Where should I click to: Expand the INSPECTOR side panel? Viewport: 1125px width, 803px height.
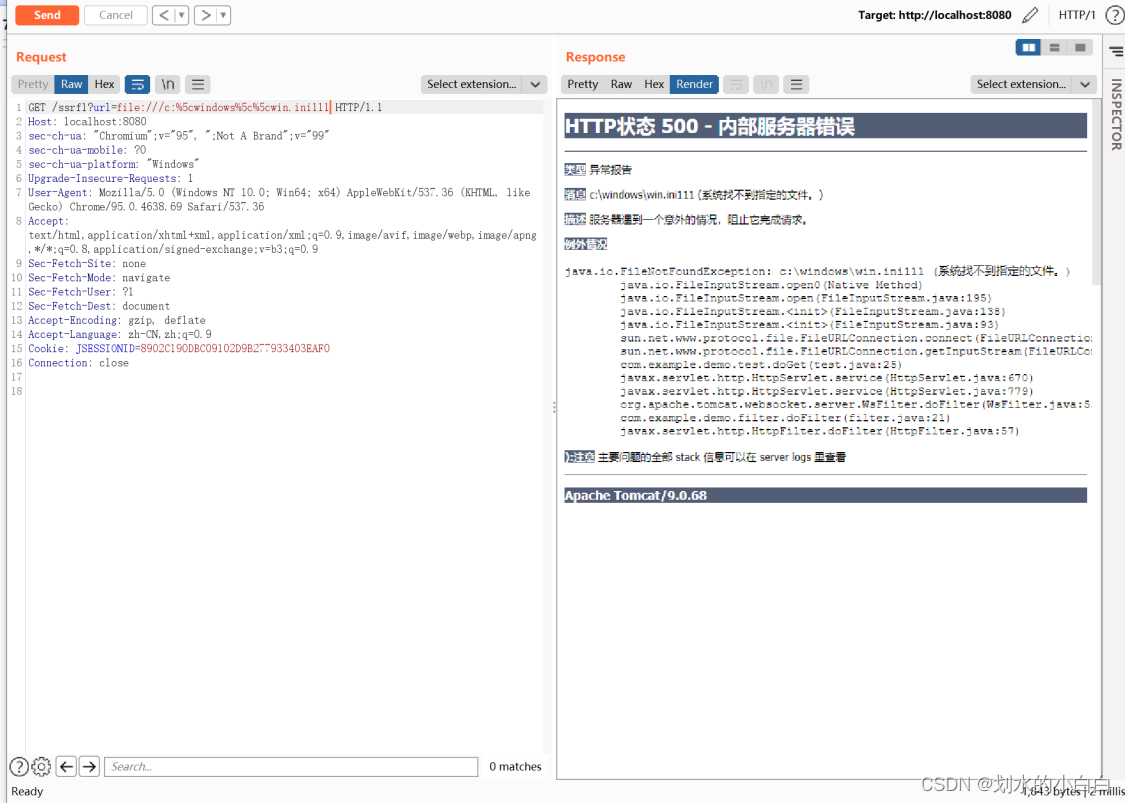click(1116, 114)
